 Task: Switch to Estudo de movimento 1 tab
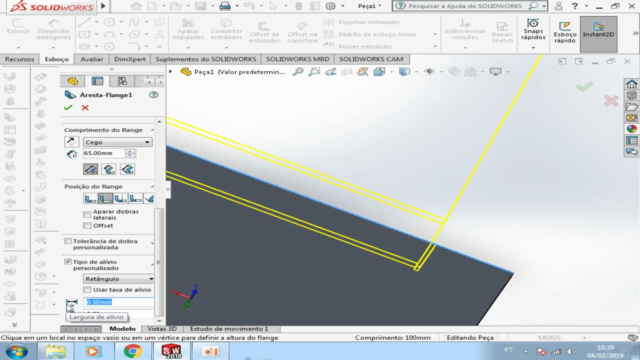coord(229,329)
